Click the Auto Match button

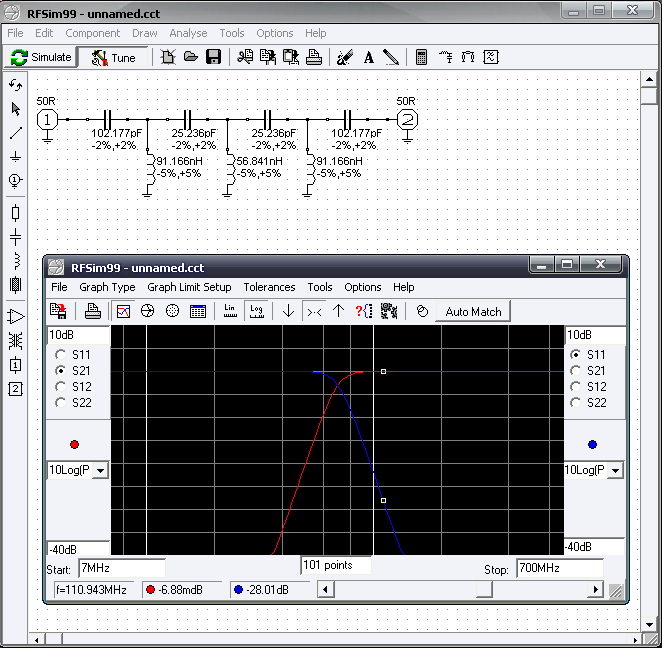click(x=473, y=312)
